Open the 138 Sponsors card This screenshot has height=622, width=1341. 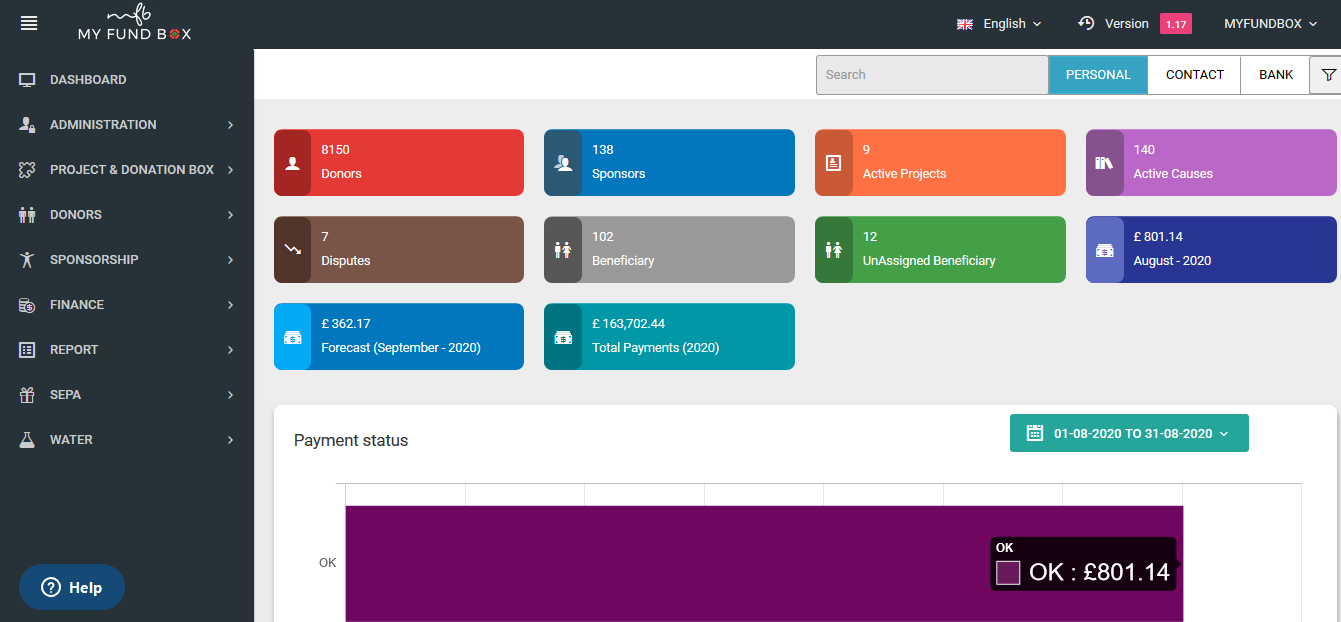669,162
